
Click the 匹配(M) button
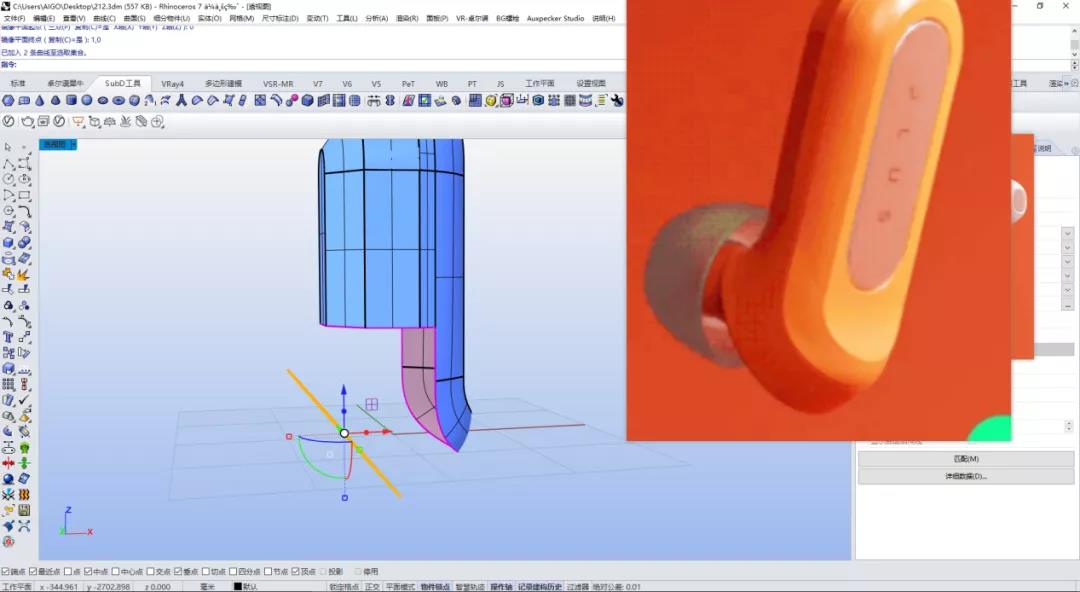click(966, 459)
